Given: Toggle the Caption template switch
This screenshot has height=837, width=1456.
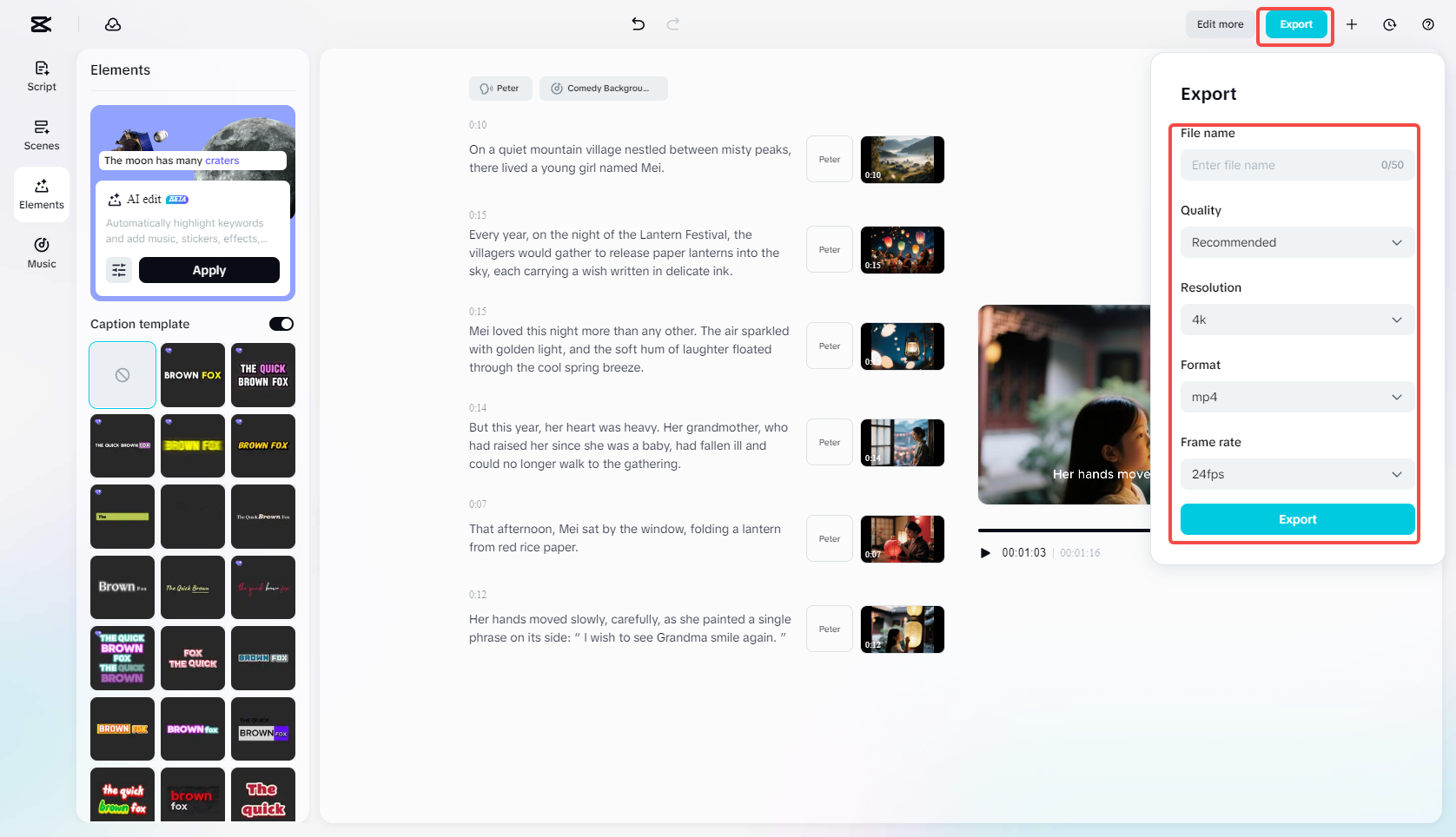Looking at the screenshot, I should 281,323.
